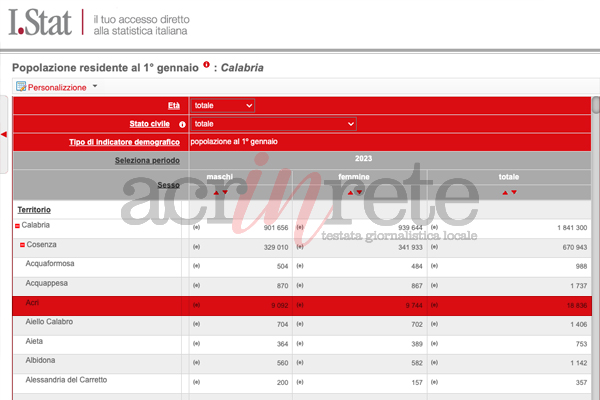Select the Acquaformosa row label
Screen dimensions: 600x400
click(50, 263)
